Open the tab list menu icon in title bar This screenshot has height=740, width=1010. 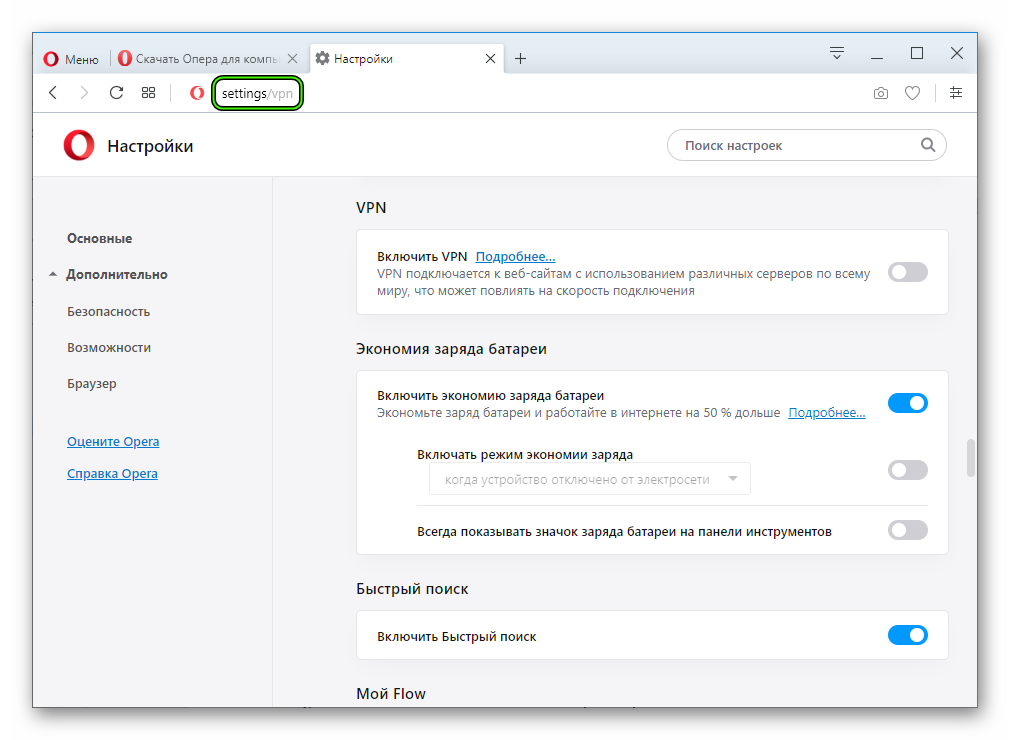(838, 54)
